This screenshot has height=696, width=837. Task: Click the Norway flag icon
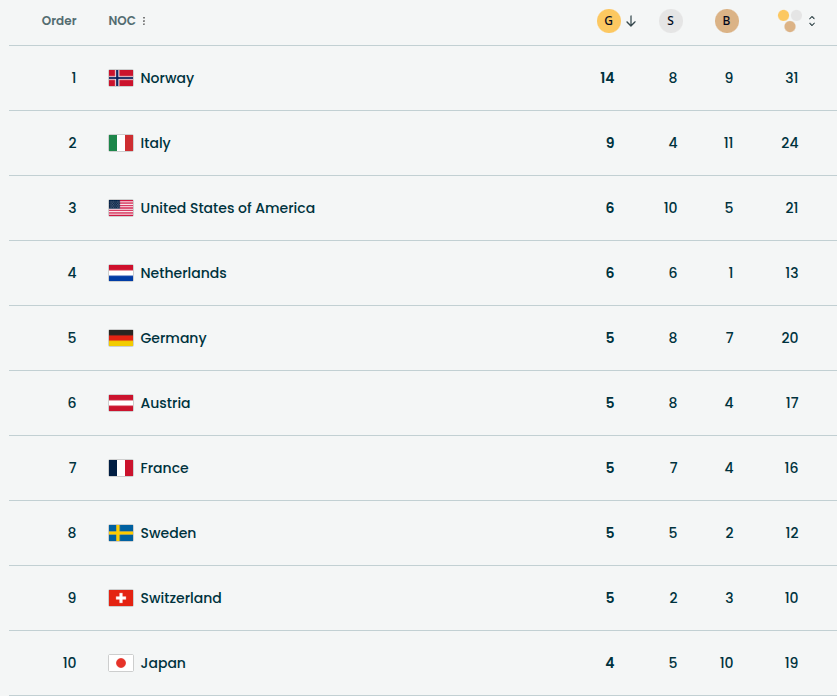point(121,78)
